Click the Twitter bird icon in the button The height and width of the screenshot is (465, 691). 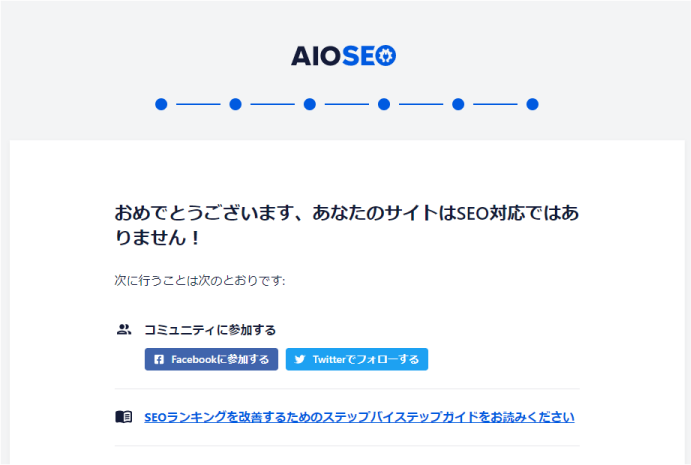300,360
